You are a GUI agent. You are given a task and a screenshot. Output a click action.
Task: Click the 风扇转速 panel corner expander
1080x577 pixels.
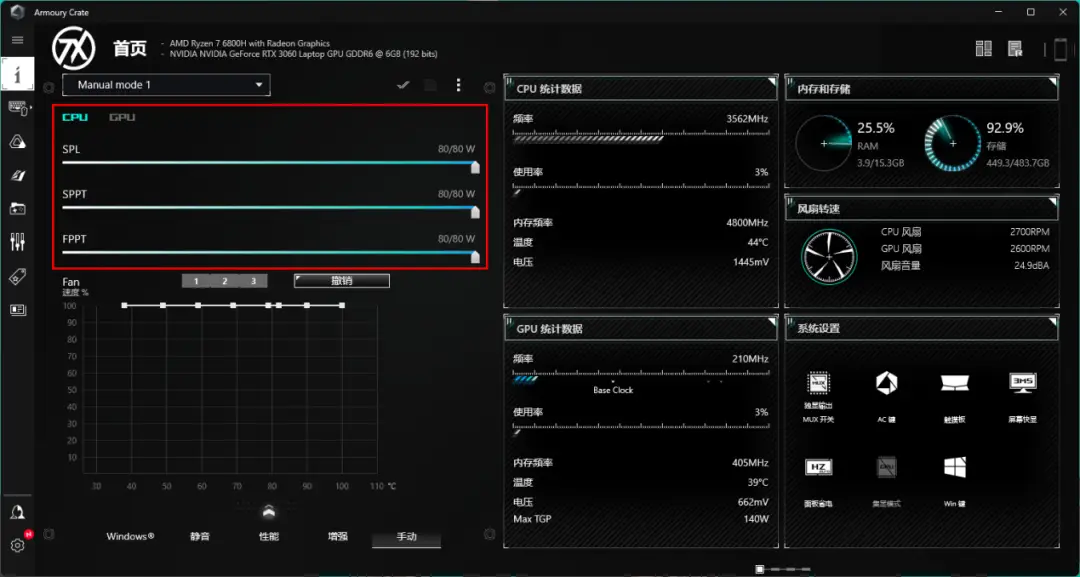coord(1052,202)
